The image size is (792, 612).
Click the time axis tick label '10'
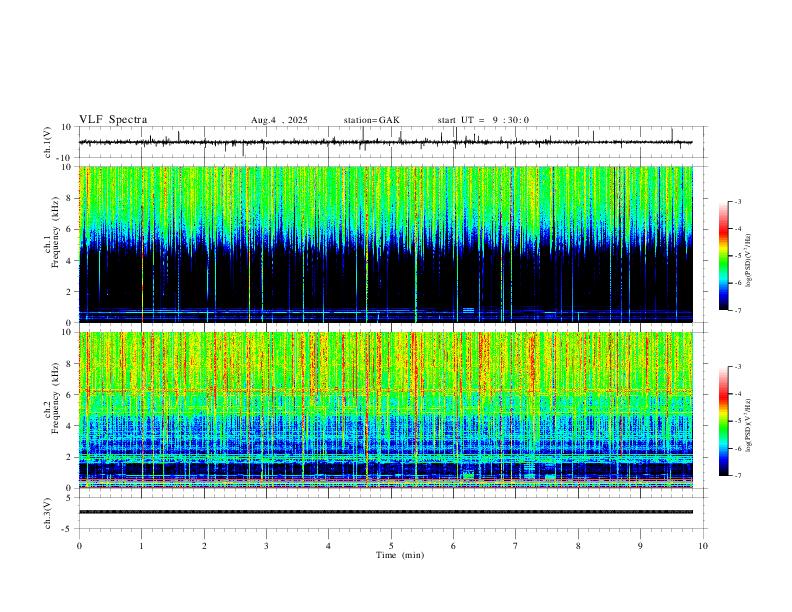[x=703, y=546]
